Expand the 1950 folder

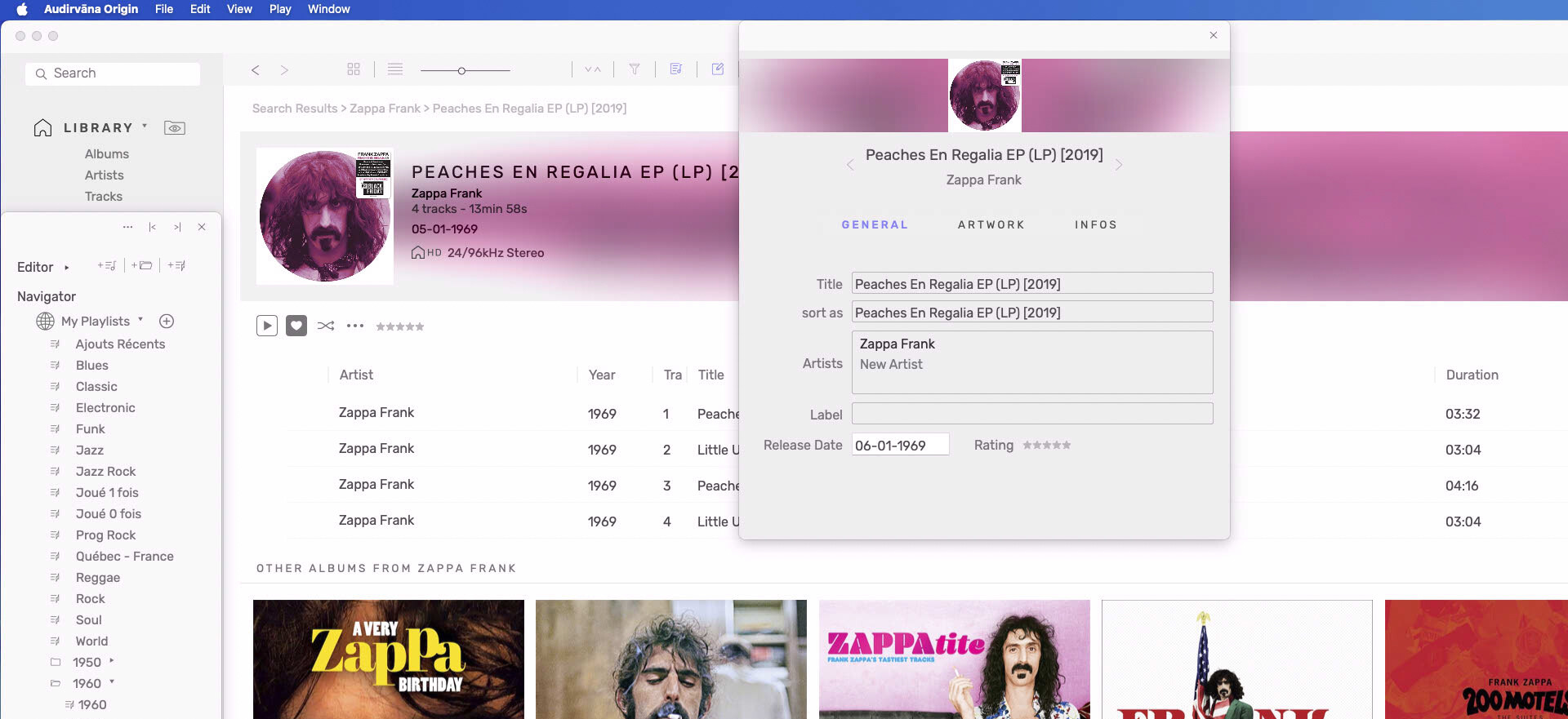click(112, 660)
